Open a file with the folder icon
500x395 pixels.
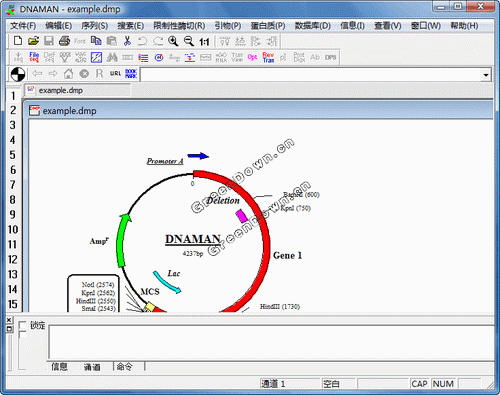tap(33, 41)
